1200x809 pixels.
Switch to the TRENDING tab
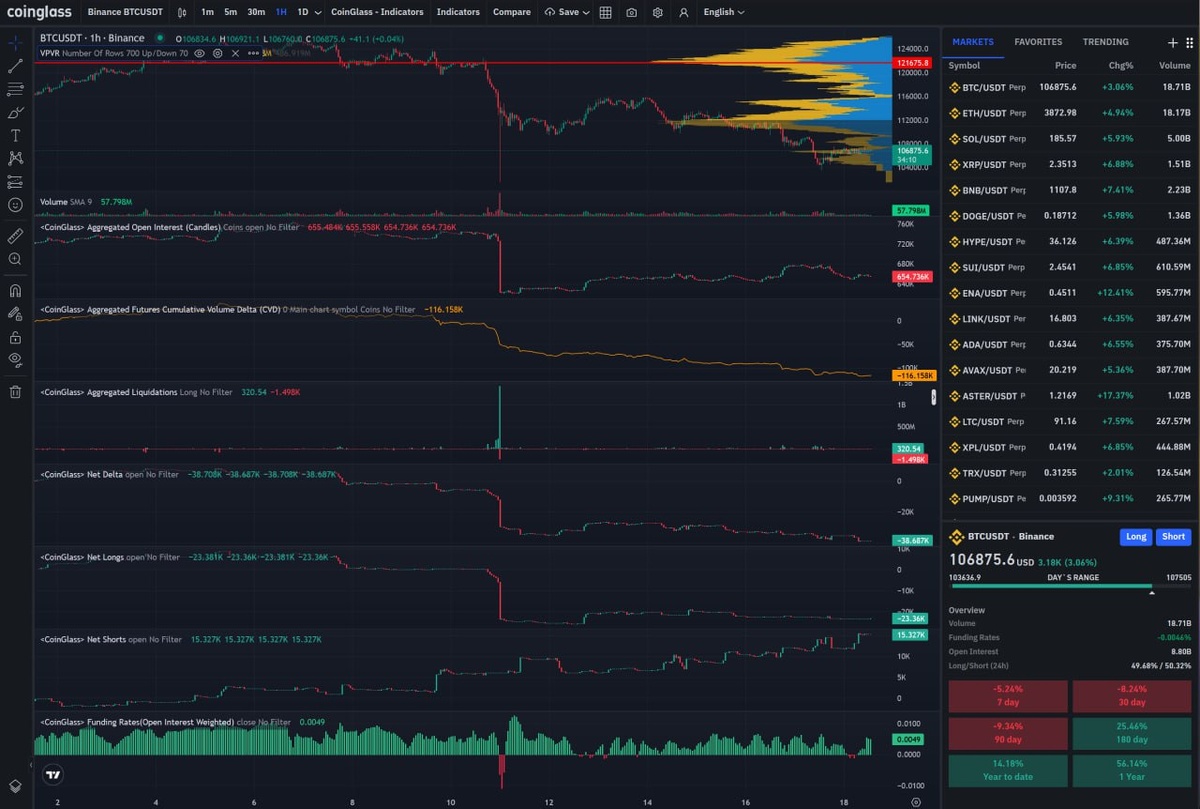(x=1105, y=42)
